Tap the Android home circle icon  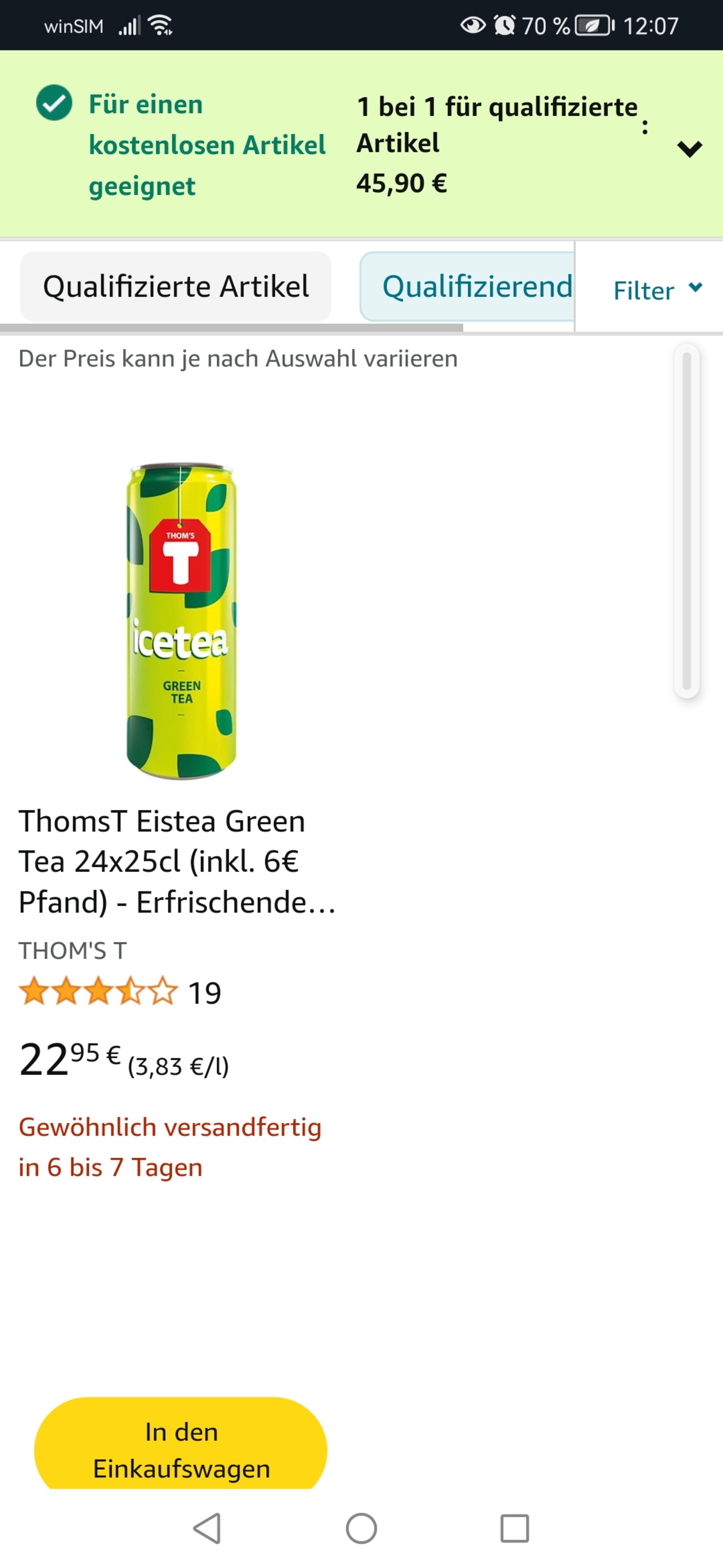pos(362,1528)
